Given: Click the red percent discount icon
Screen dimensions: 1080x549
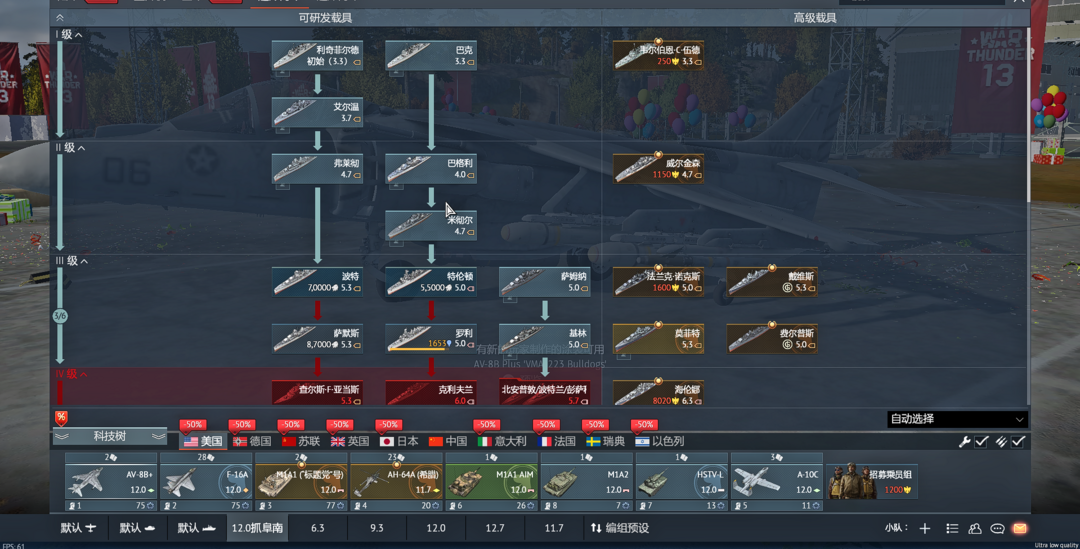Looking at the screenshot, I should pyautogui.click(x=61, y=418).
